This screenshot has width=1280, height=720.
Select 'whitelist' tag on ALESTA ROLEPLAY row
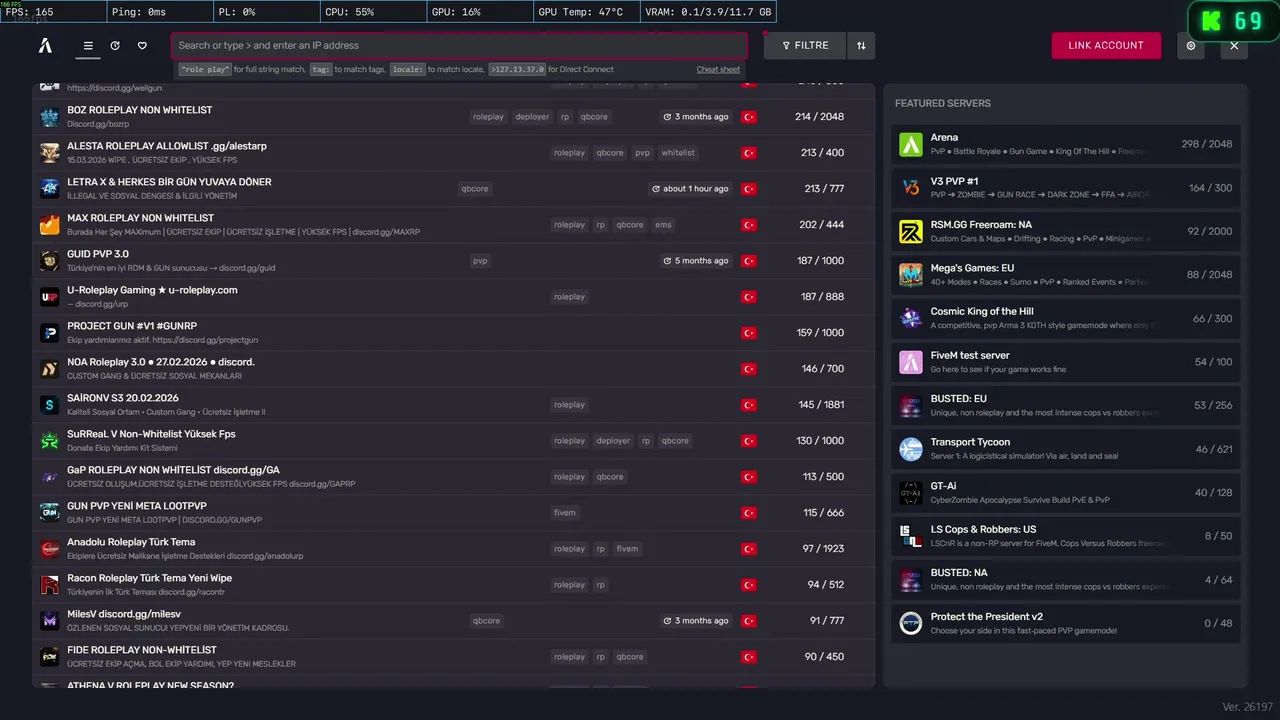(x=678, y=153)
